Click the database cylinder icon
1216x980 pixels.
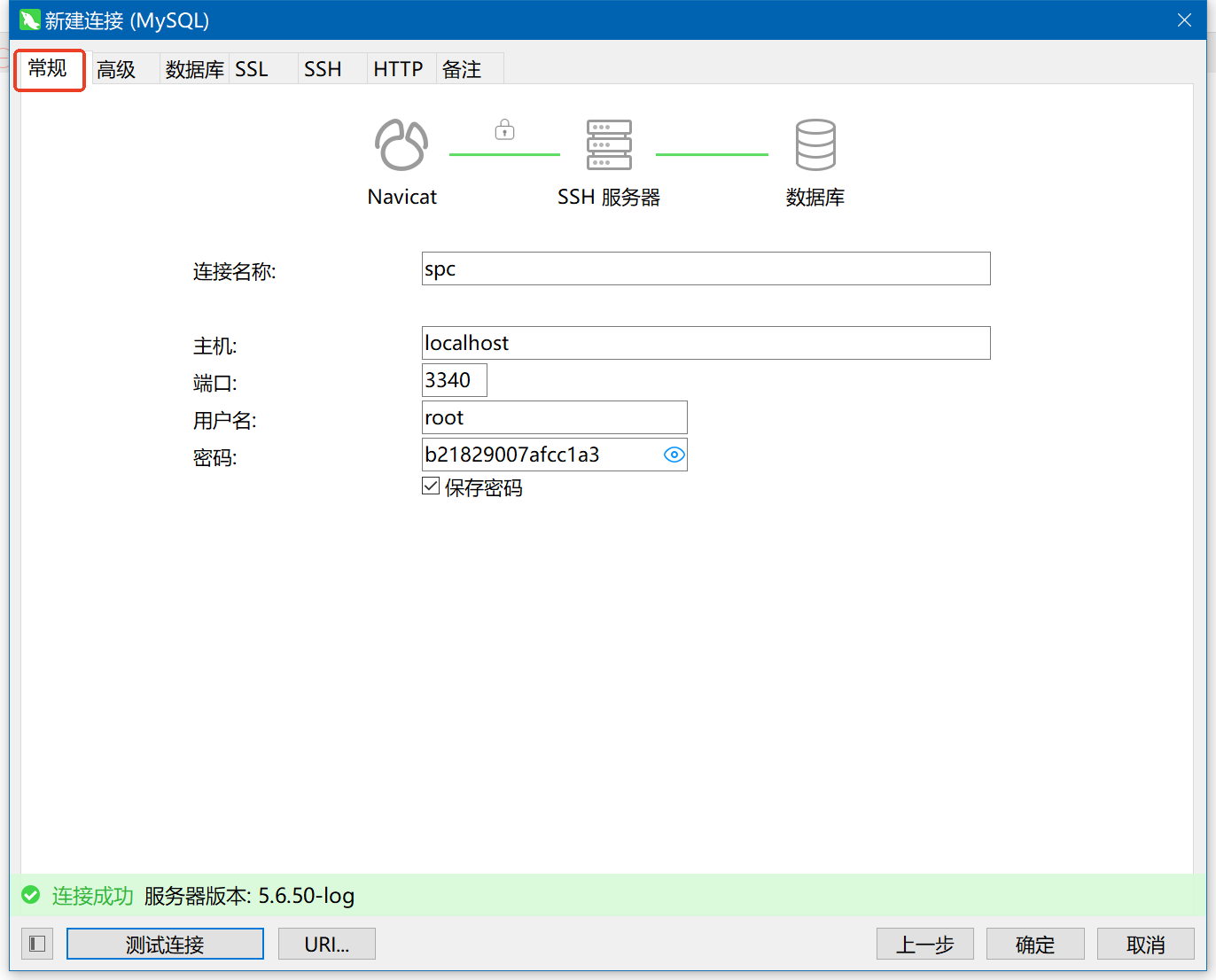pos(815,144)
